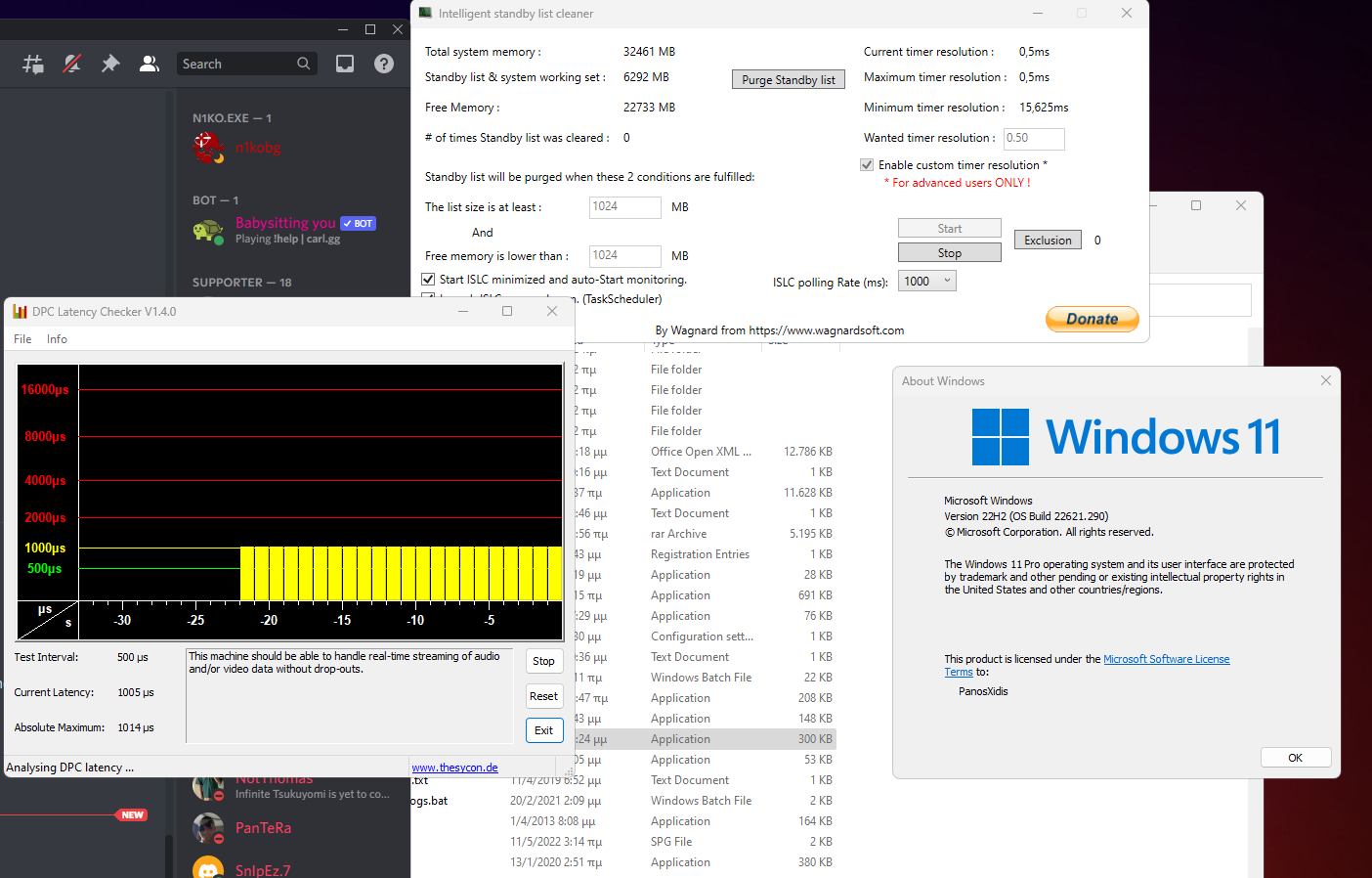Click the Intelligent standby list cleaner title icon

[x=425, y=13]
